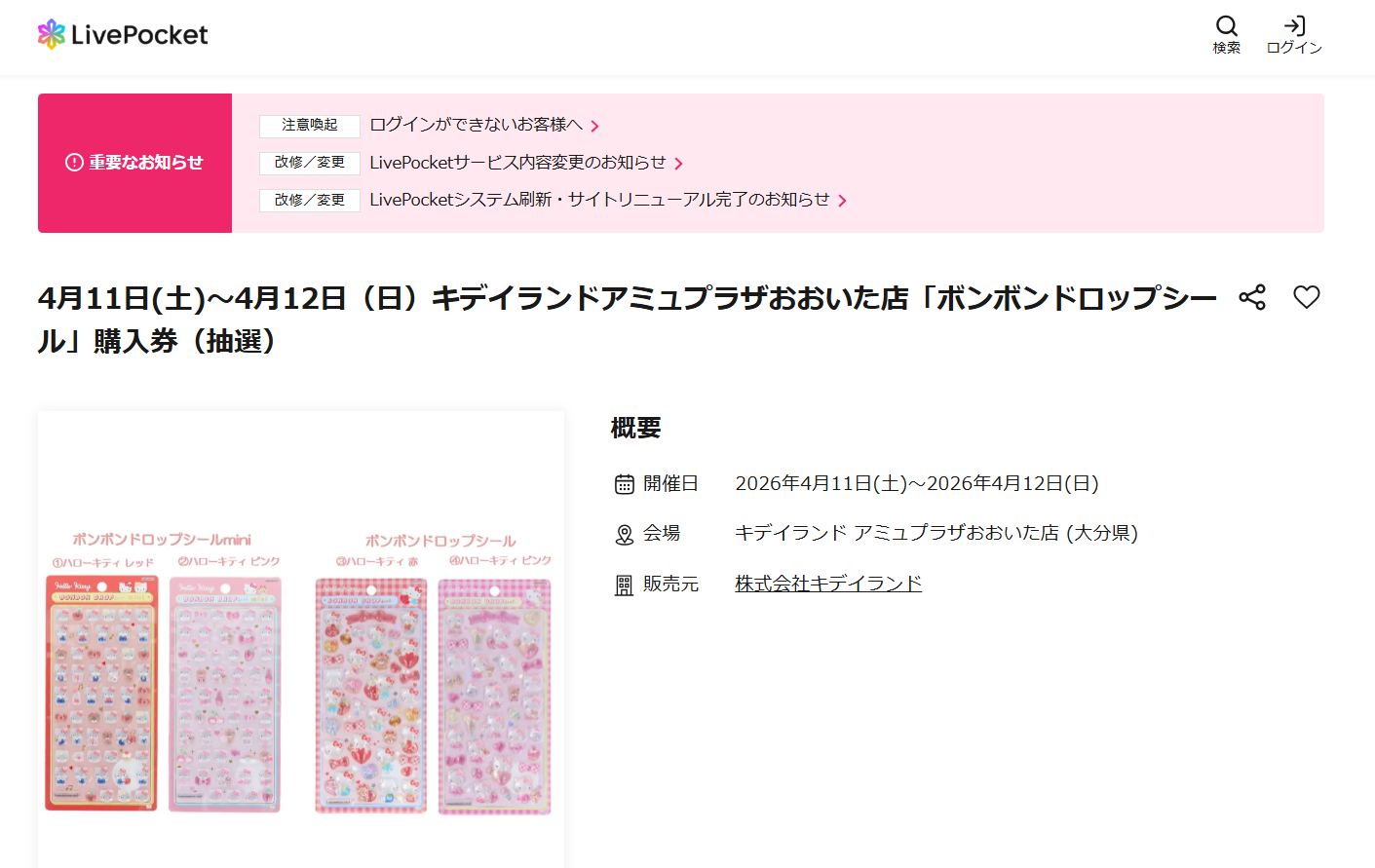This screenshot has height=868, width=1375.
Task: Click the 注意喚起 tag label
Action: click(310, 126)
